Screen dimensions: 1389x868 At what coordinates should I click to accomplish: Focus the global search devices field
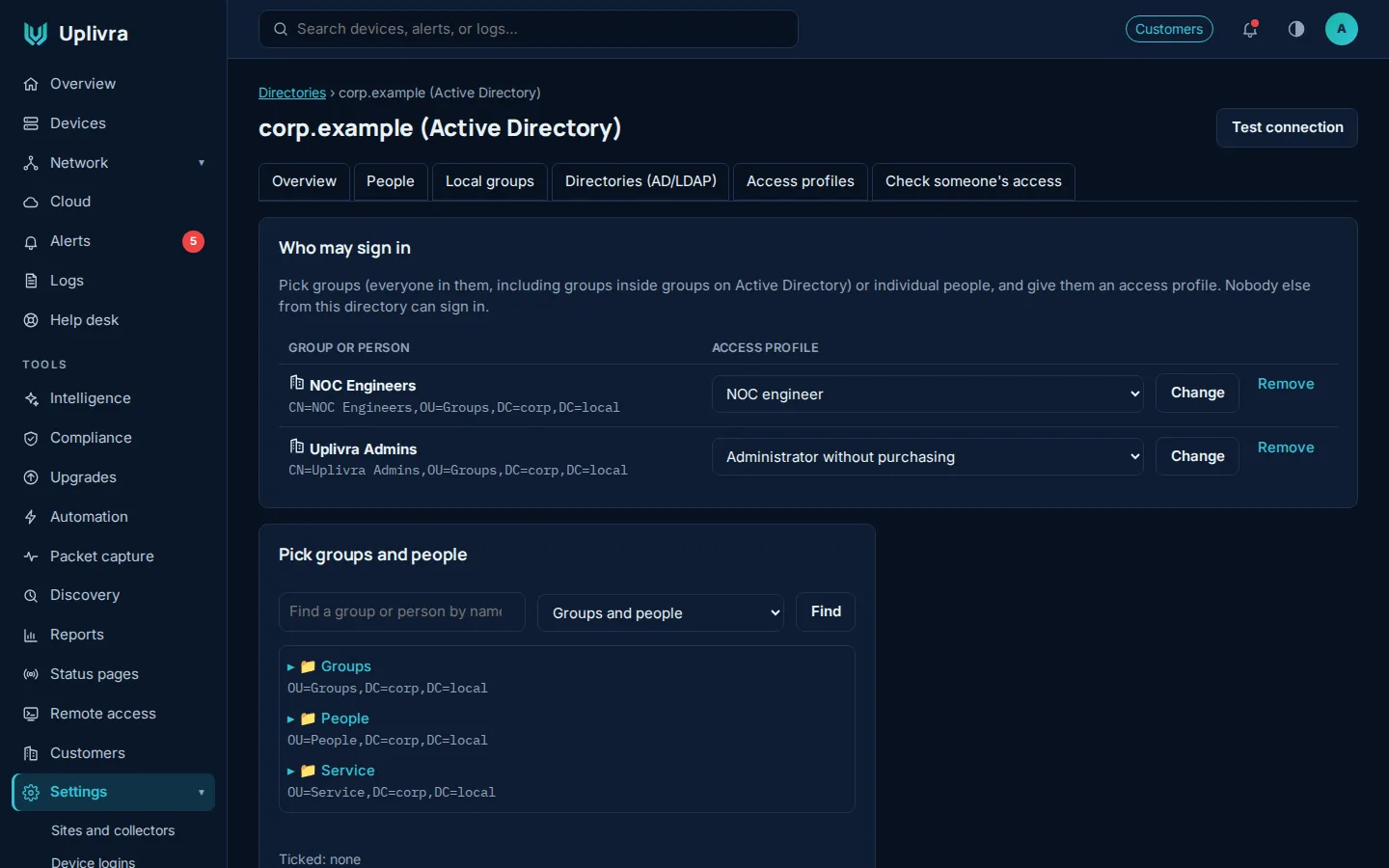tap(529, 29)
